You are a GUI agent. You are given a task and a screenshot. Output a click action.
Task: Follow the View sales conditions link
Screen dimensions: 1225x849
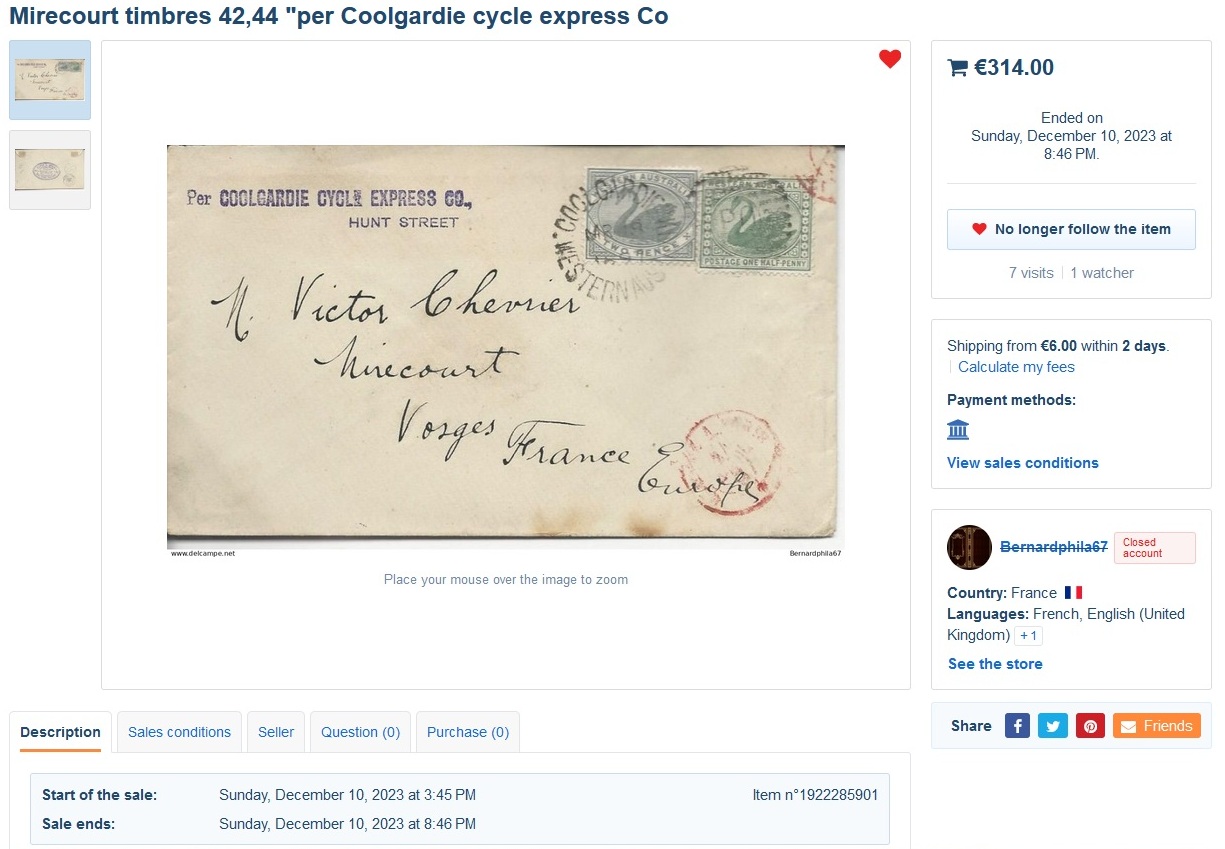1022,463
